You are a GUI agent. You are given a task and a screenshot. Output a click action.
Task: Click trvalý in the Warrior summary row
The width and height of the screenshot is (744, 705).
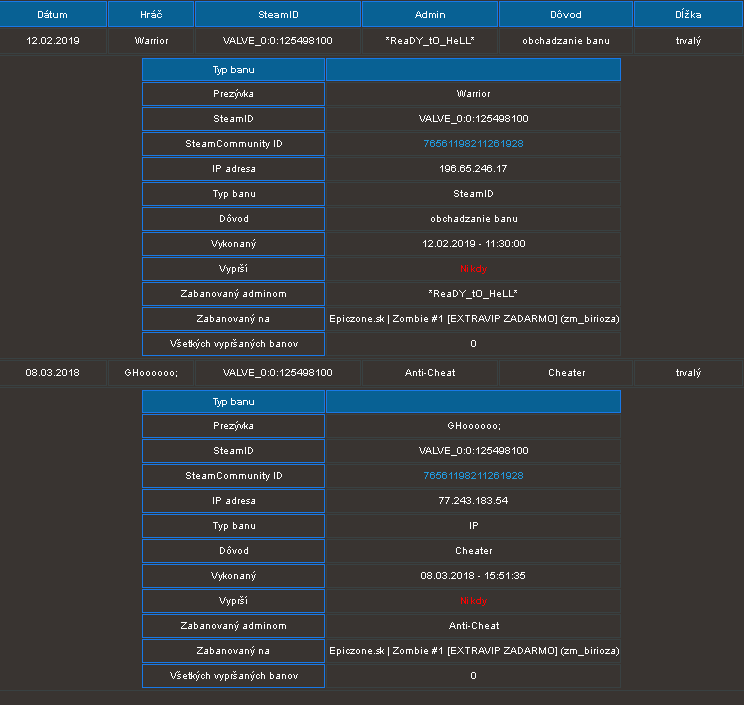coord(688,41)
